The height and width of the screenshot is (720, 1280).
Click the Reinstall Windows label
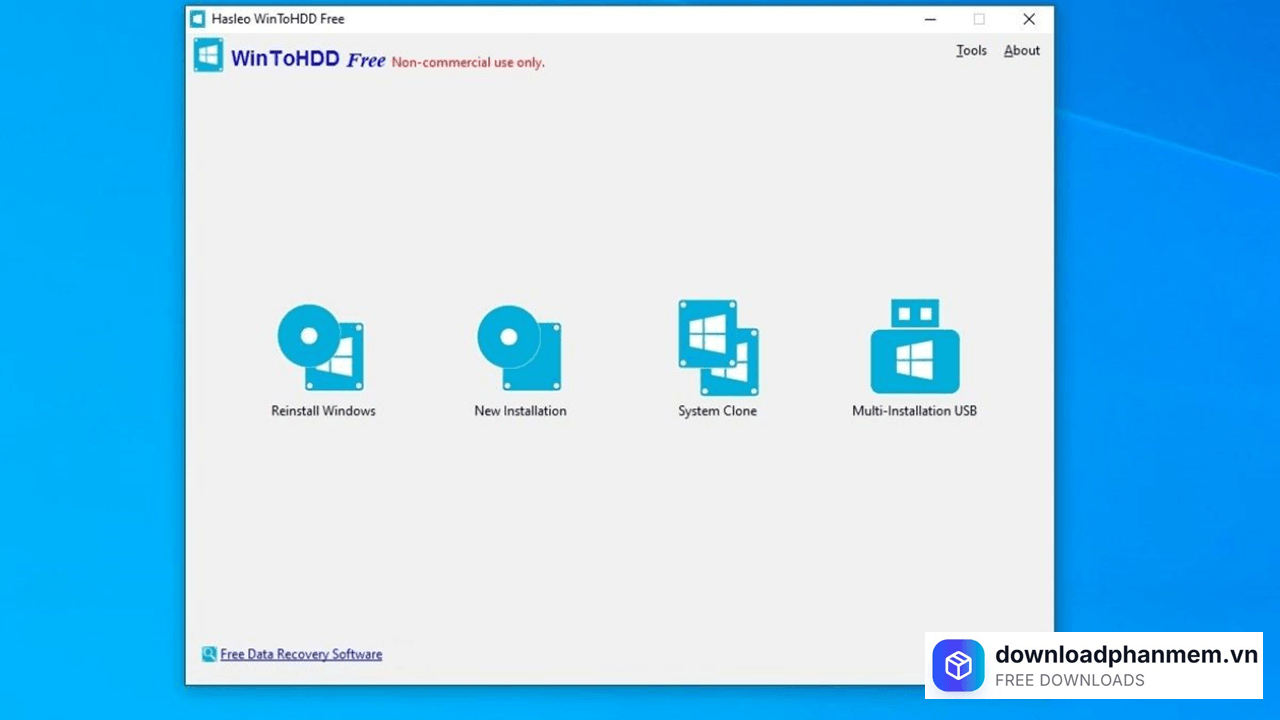(322, 410)
